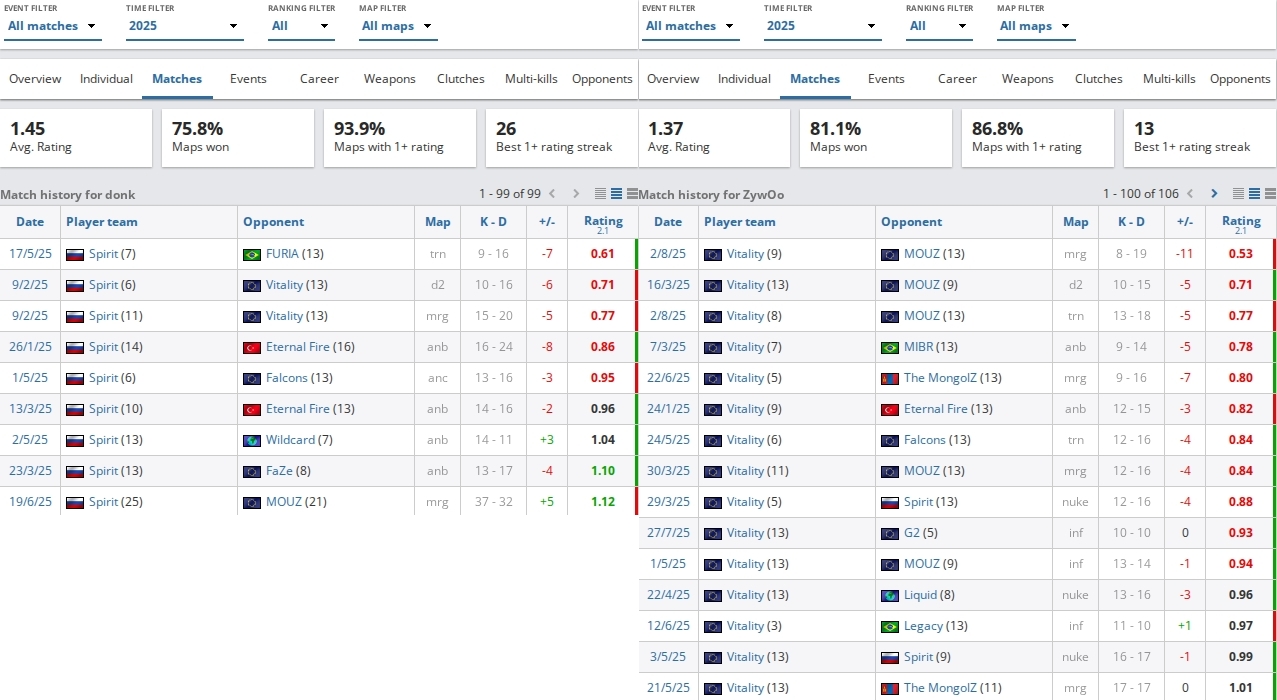Open the Individual tab on ZywOo page
This screenshot has height=700, width=1277.
pos(744,79)
